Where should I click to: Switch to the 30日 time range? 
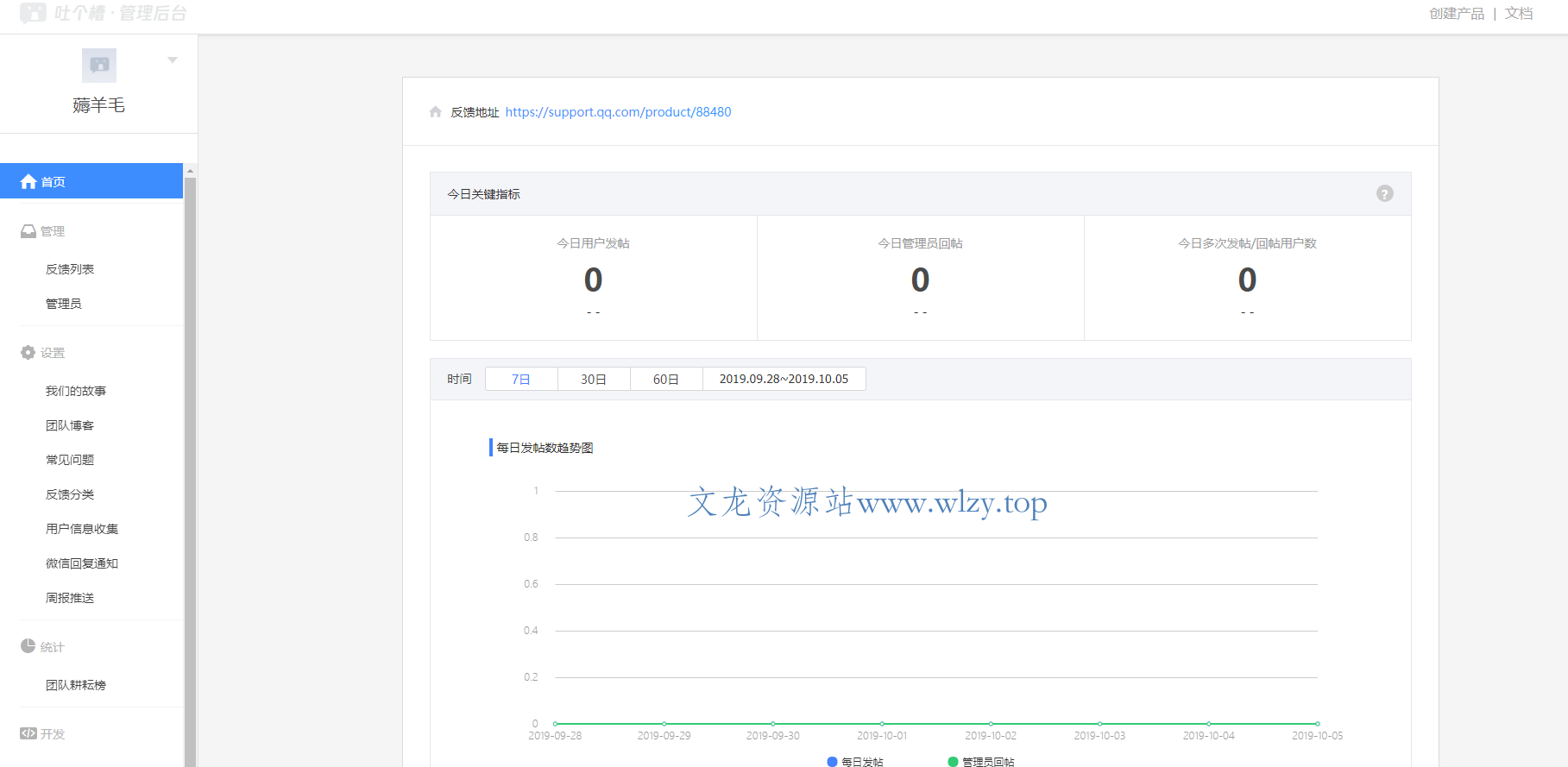(x=594, y=379)
